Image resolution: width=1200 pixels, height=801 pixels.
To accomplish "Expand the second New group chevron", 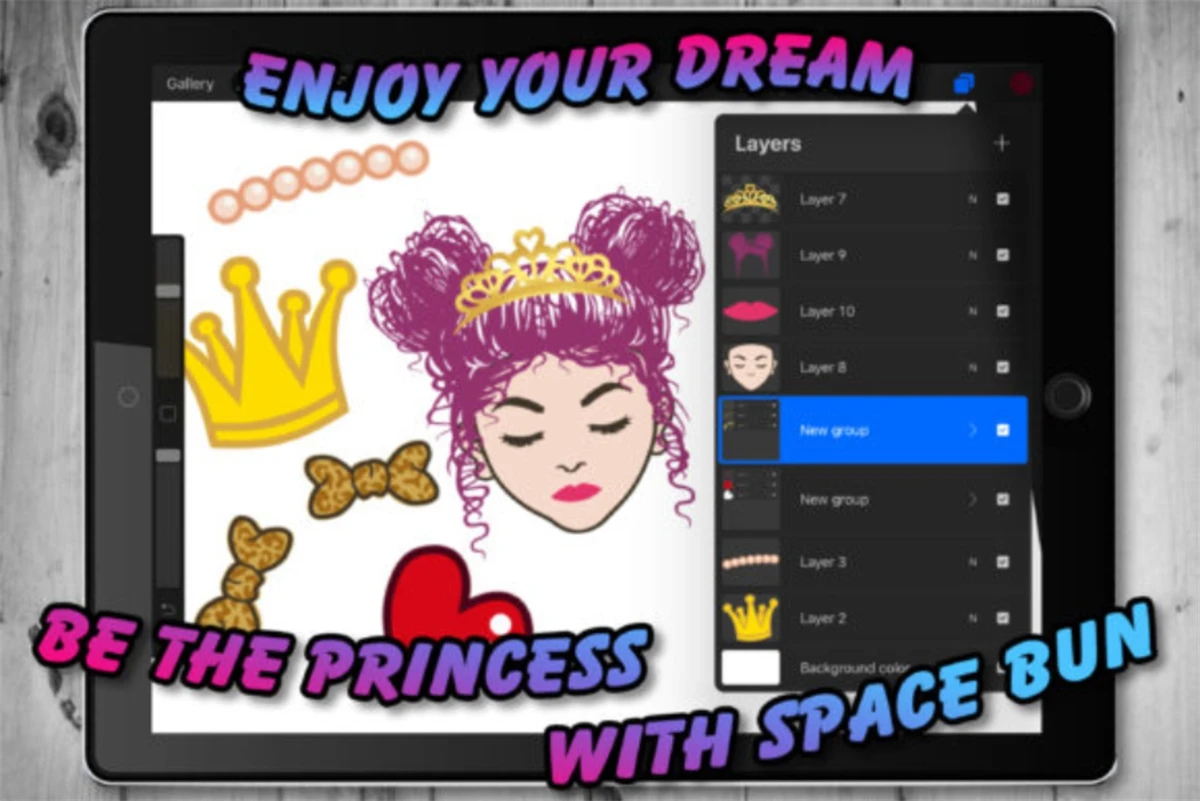I will [972, 500].
